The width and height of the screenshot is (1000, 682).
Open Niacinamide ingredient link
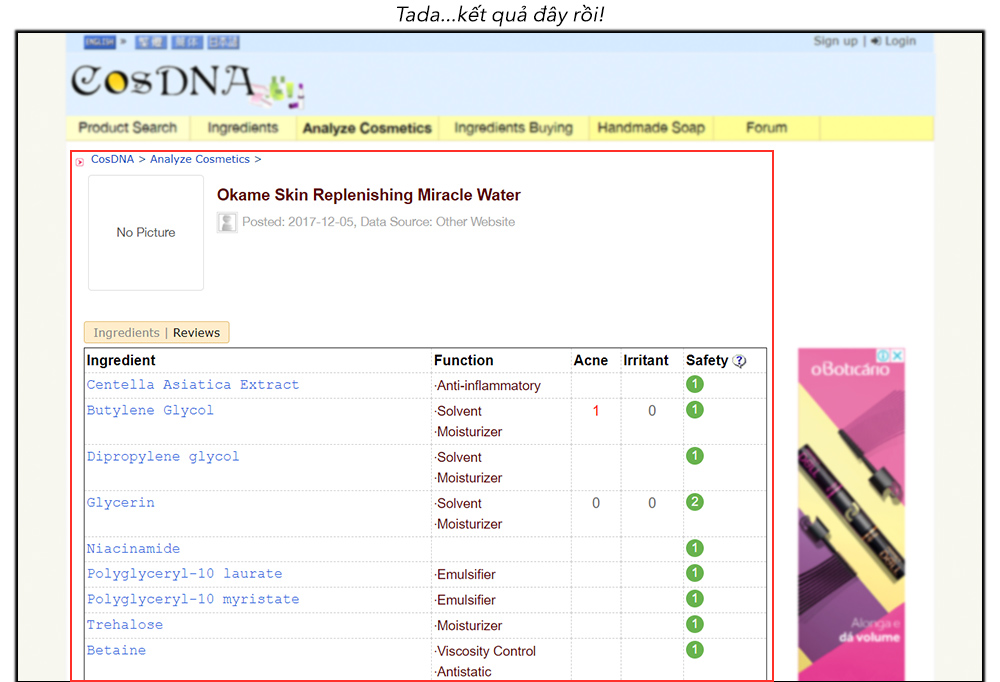click(x=133, y=549)
